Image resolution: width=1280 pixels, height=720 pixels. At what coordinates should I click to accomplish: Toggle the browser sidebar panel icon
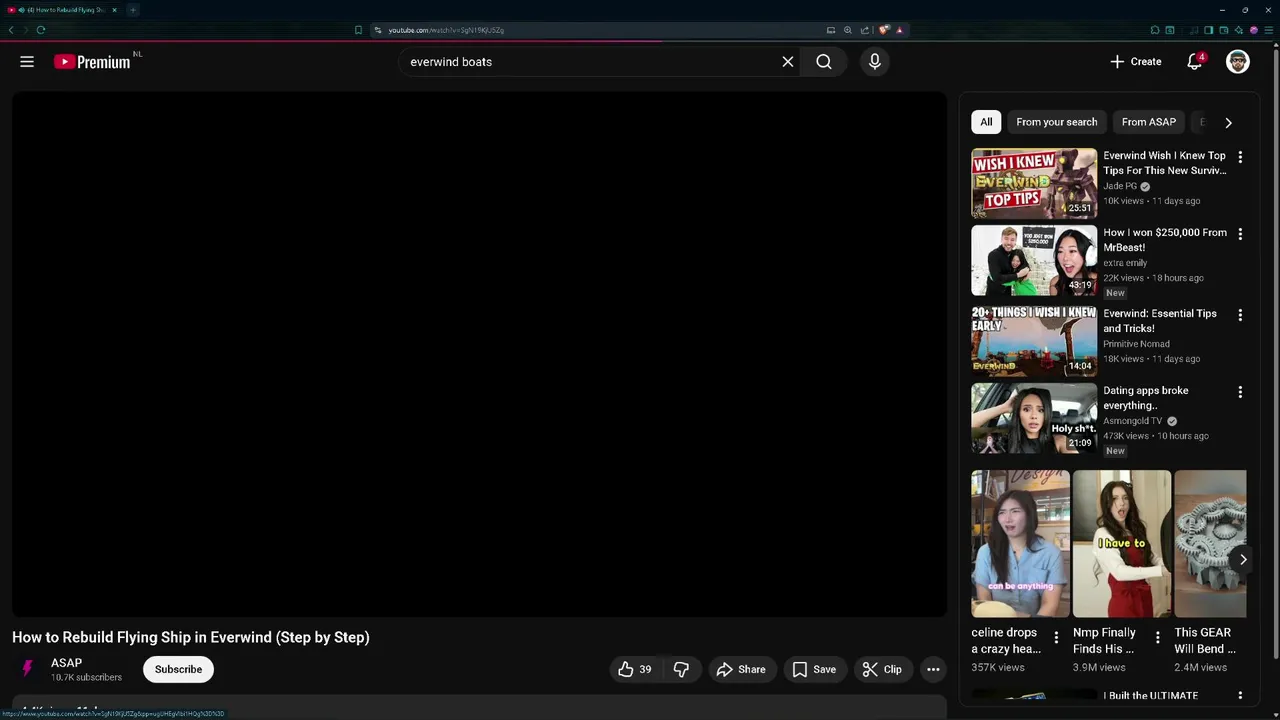(1209, 30)
